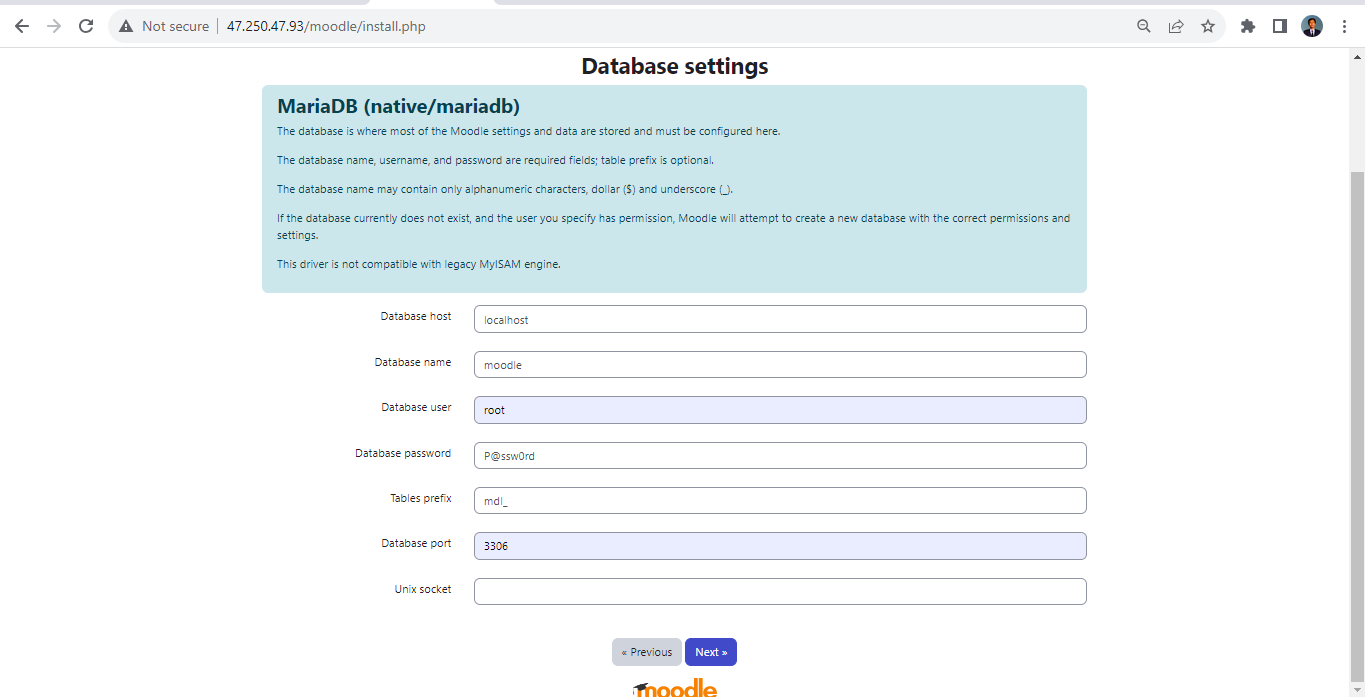Edit the Tables prefix field
Screen dimensions: 1365x697
[780, 501]
